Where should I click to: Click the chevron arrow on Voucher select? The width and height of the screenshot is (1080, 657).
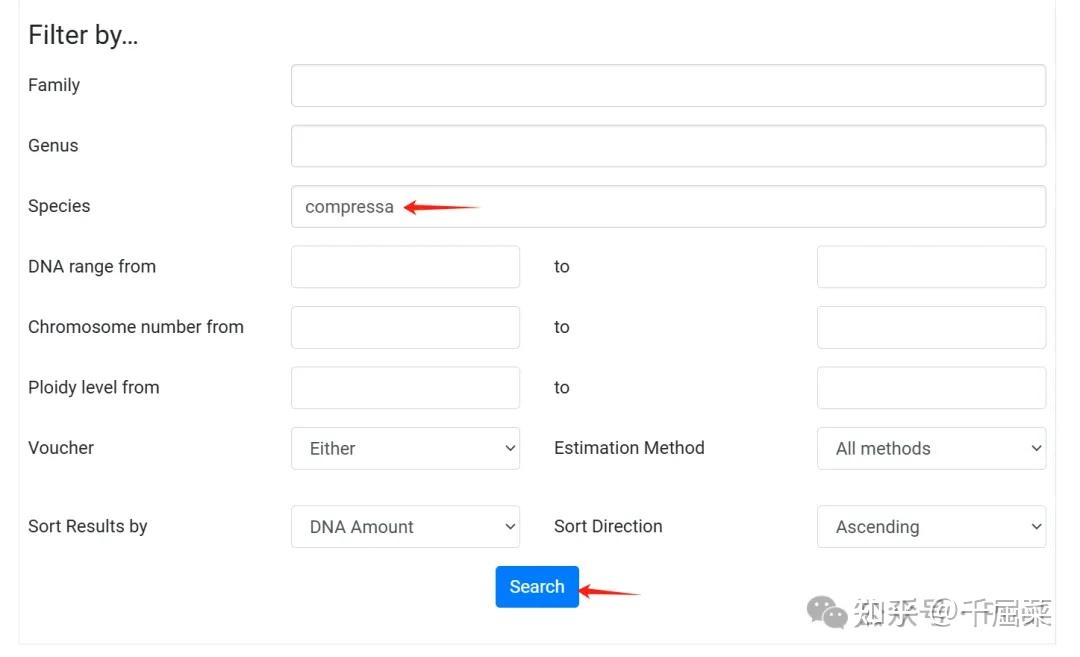510,448
